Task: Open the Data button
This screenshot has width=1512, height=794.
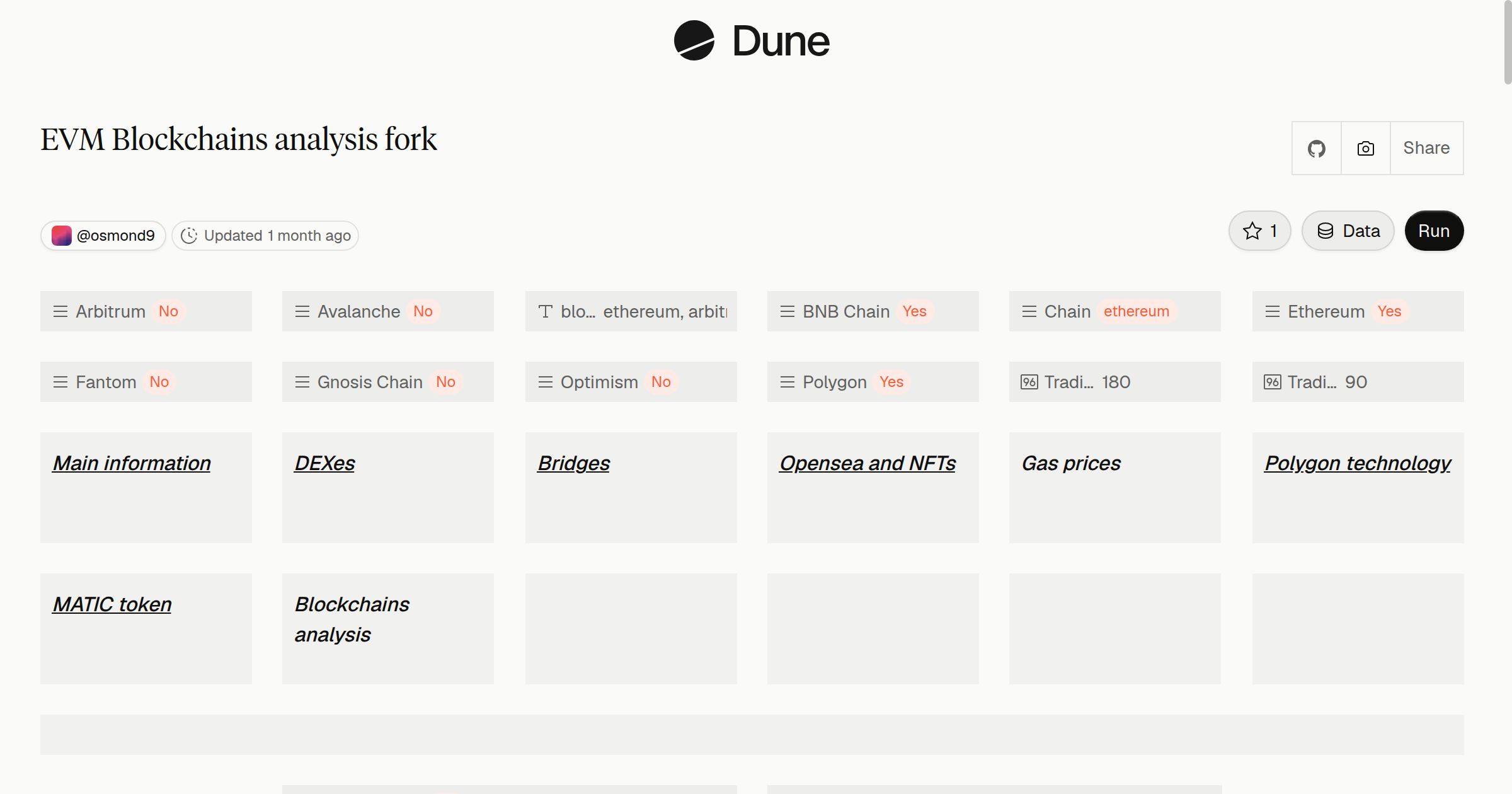Action: click(x=1348, y=231)
